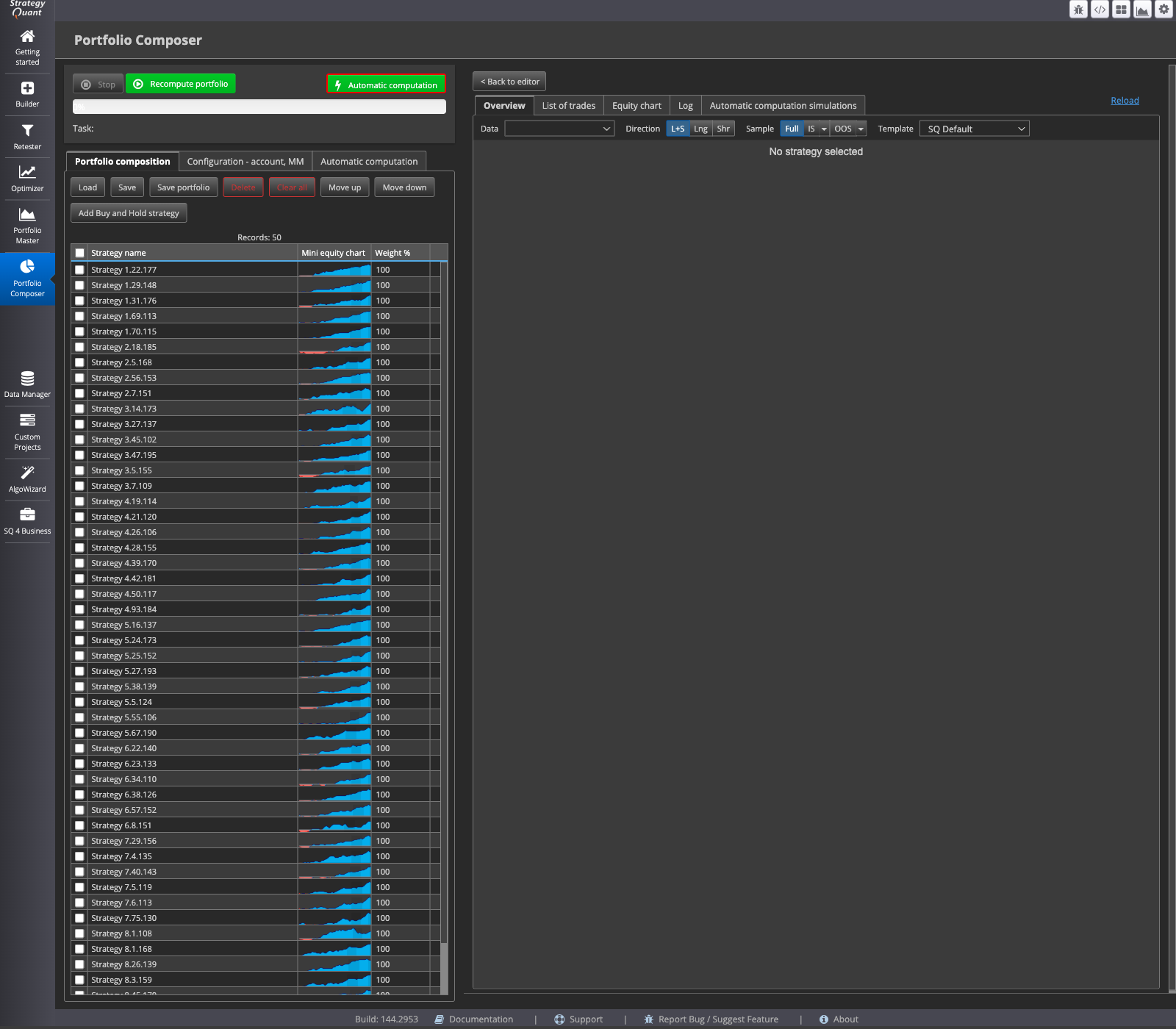This screenshot has height=1029, width=1176.
Task: Click Mini equity chart of Strategy 3.27.137
Action: coord(334,424)
